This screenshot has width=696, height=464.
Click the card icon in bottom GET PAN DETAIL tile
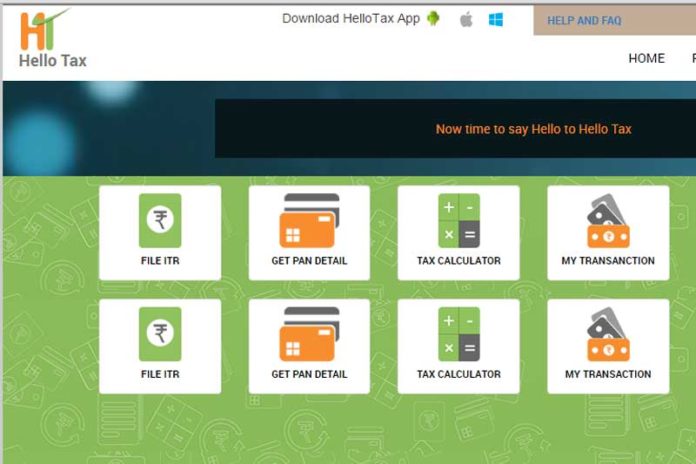pos(309,334)
